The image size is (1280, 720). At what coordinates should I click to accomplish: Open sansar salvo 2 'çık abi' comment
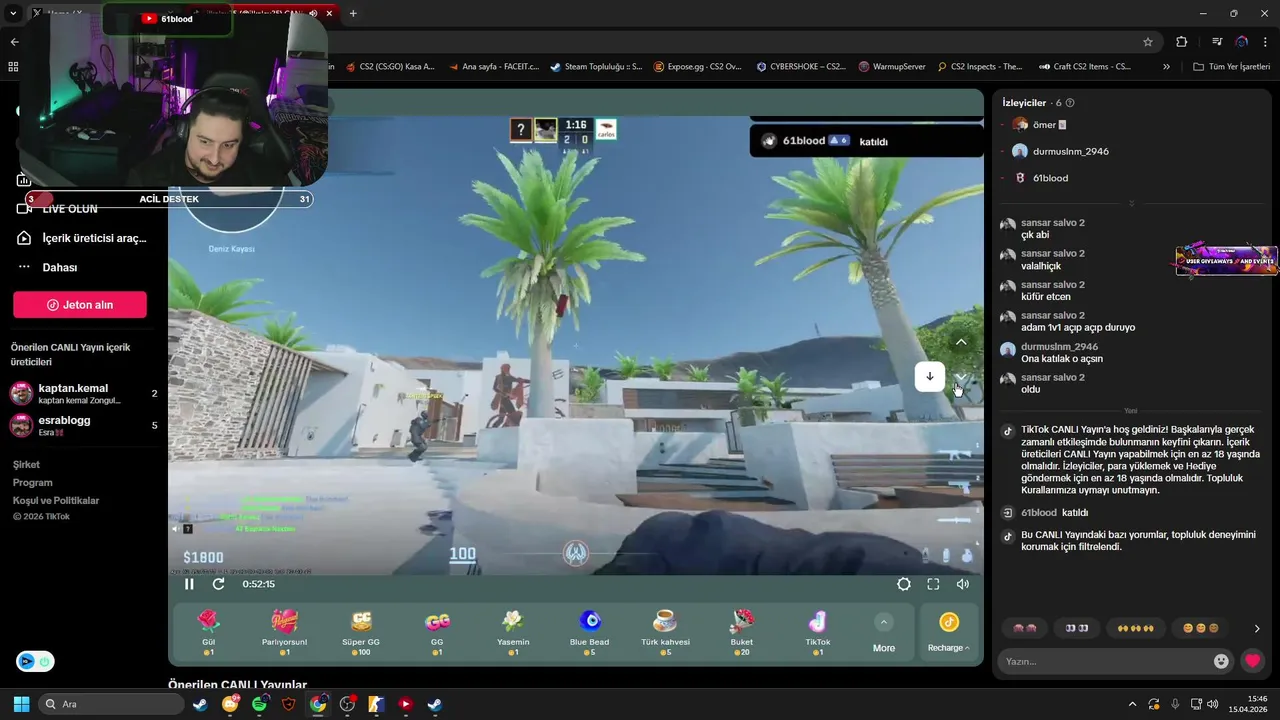click(x=1052, y=229)
